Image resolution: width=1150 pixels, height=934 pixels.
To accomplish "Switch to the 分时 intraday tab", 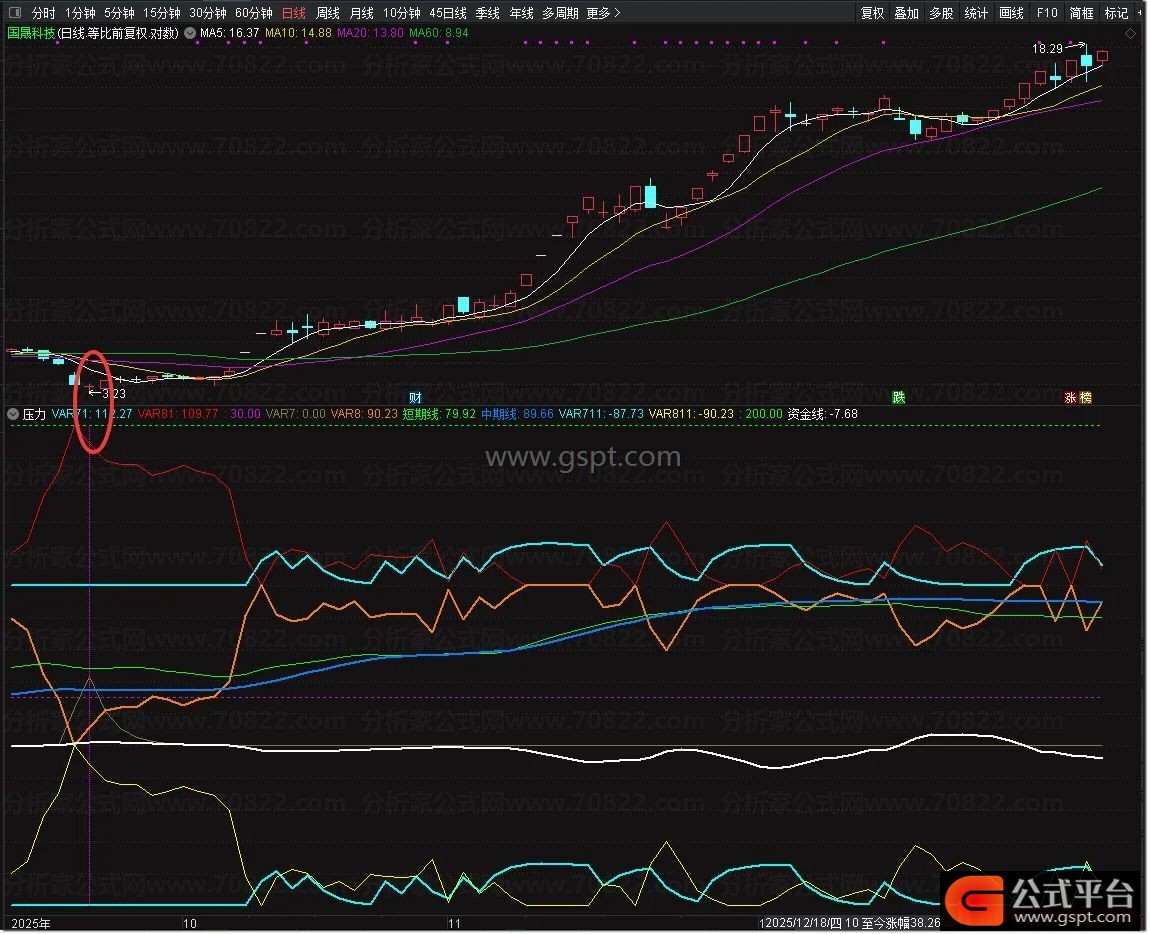I will click(43, 13).
